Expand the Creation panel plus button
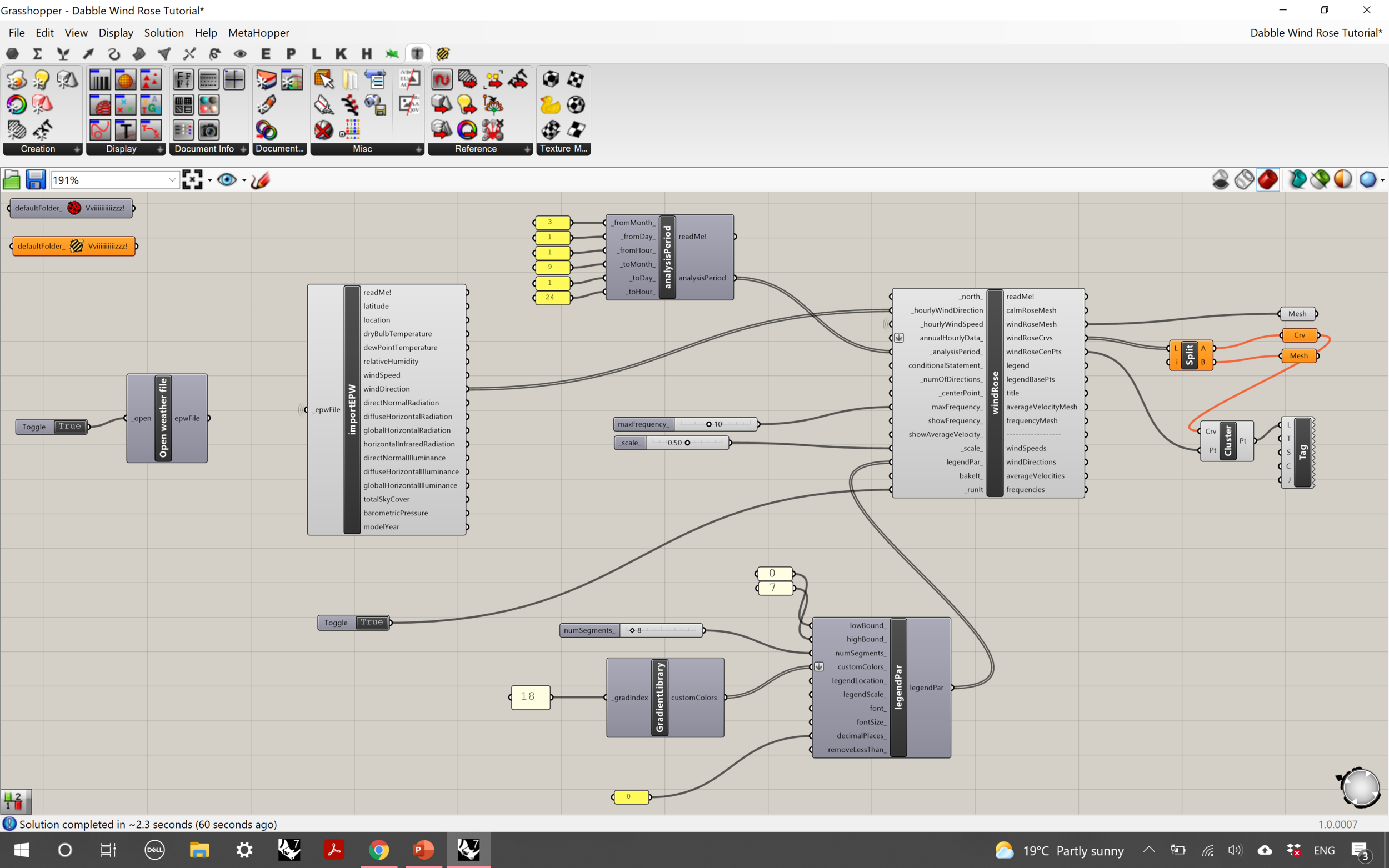1389x868 pixels. (x=77, y=149)
